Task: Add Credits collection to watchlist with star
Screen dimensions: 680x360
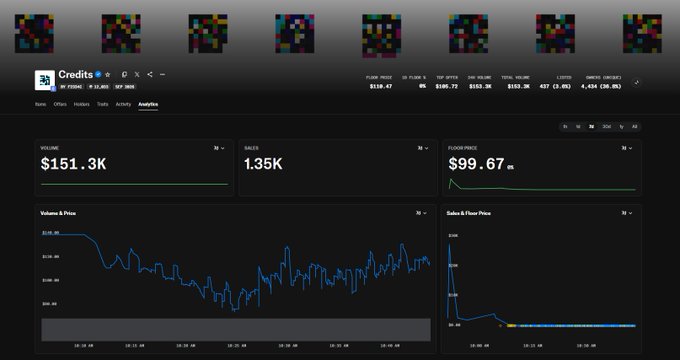Action: click(108, 75)
